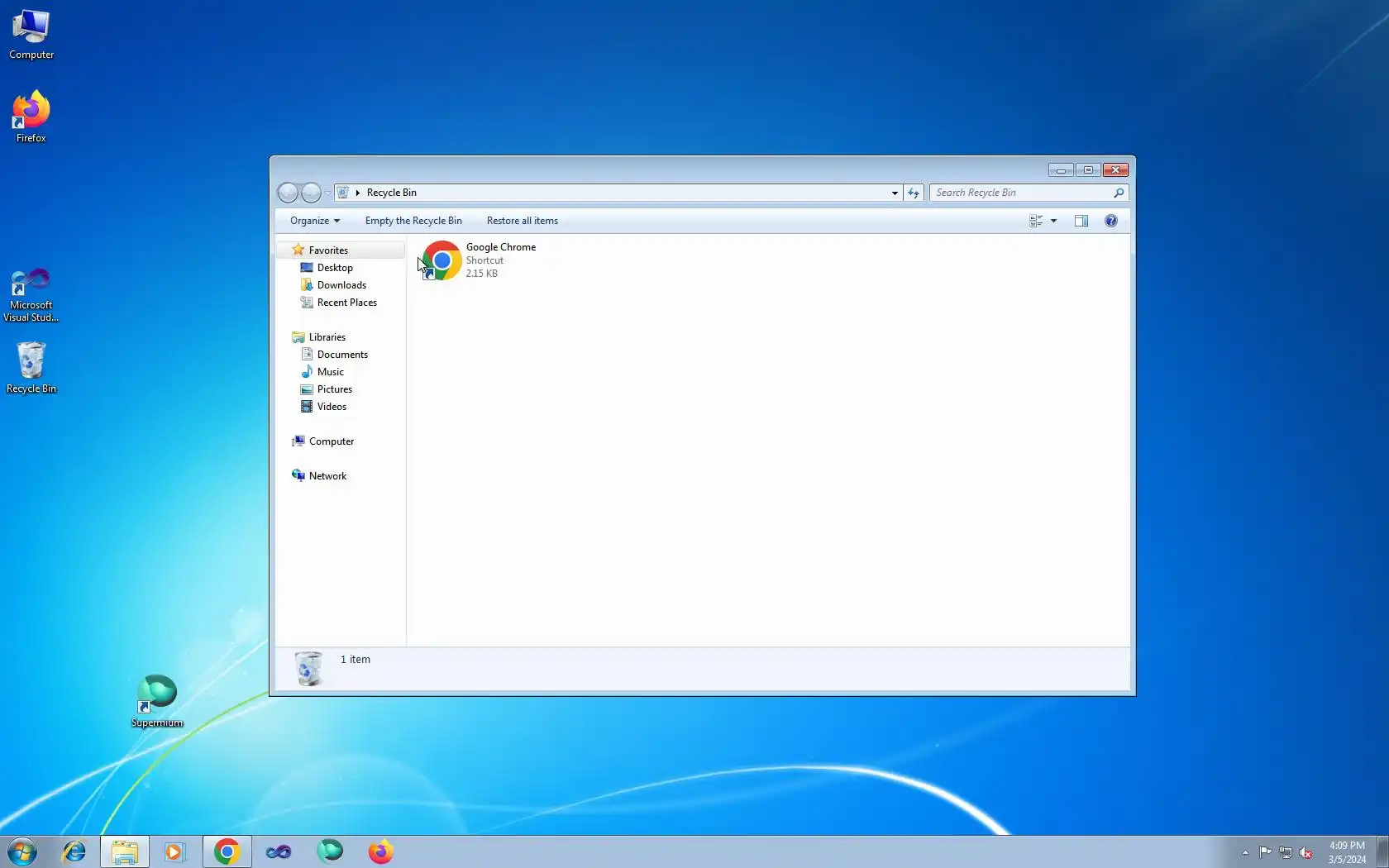Open the Organize dropdown menu
This screenshot has height=868, width=1389.
(315, 221)
